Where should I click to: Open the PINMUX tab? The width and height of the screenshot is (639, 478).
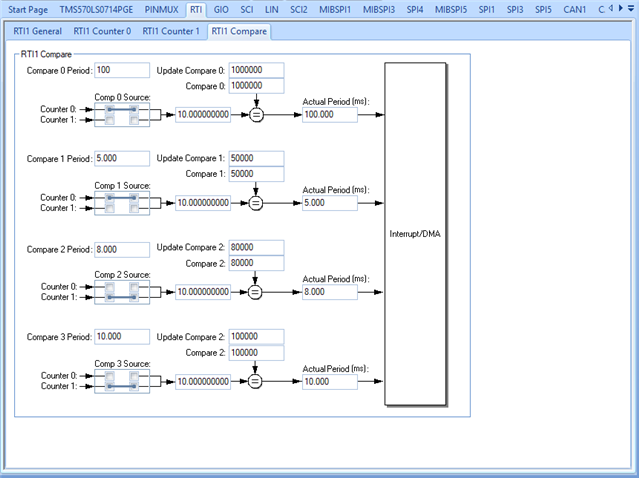[x=161, y=9]
